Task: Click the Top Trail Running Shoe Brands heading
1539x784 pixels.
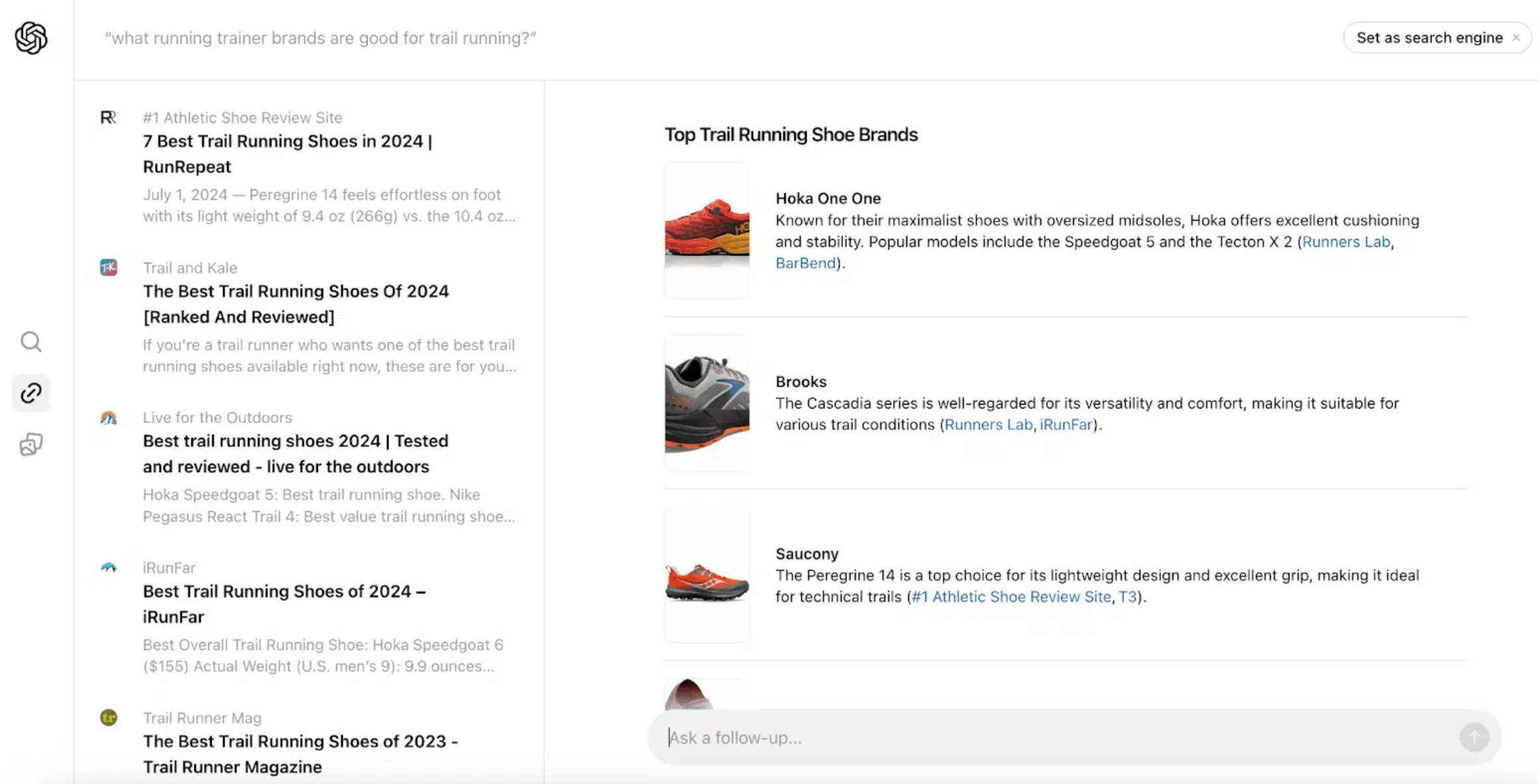Action: [x=791, y=134]
